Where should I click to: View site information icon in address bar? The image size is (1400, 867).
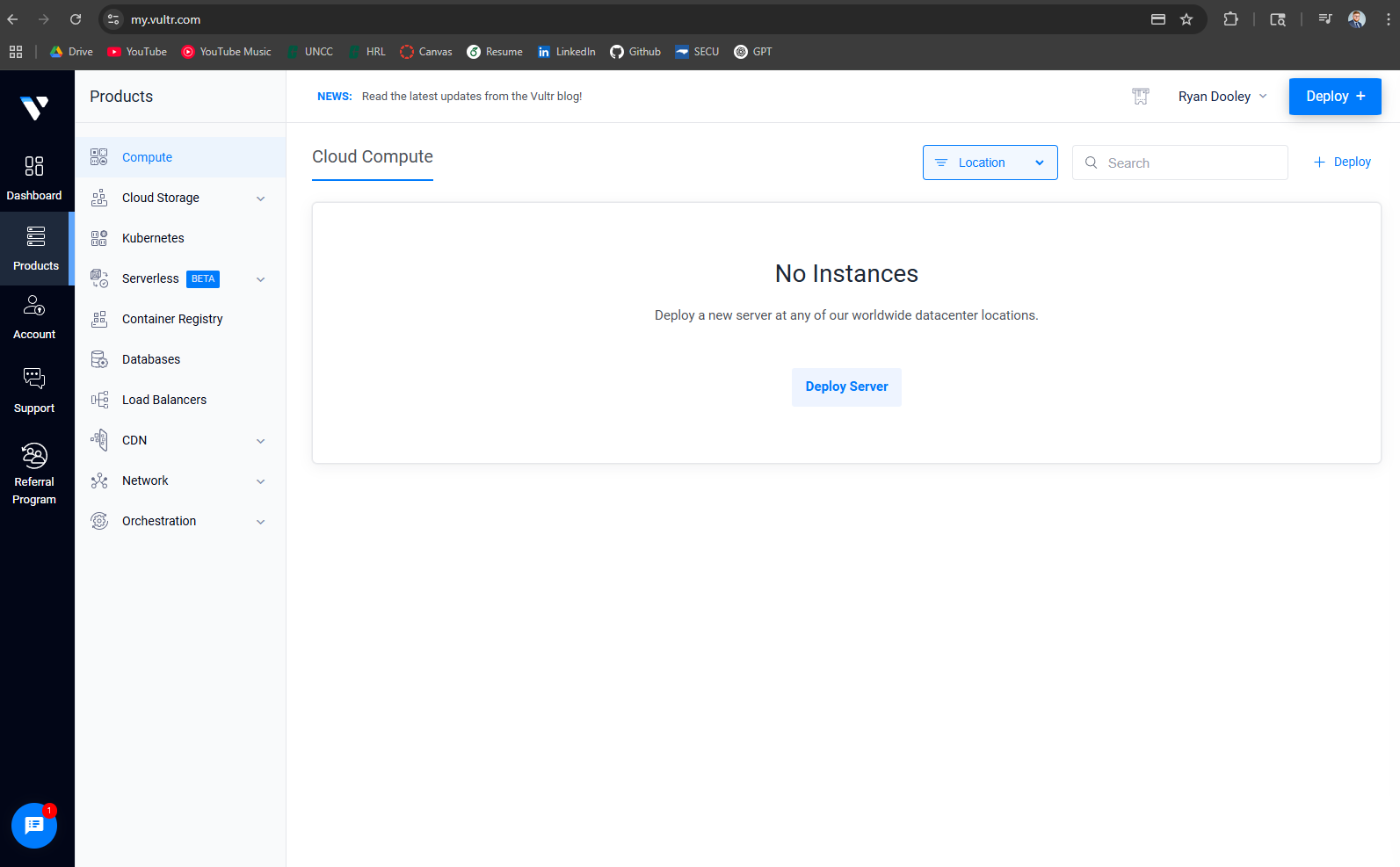click(x=113, y=19)
